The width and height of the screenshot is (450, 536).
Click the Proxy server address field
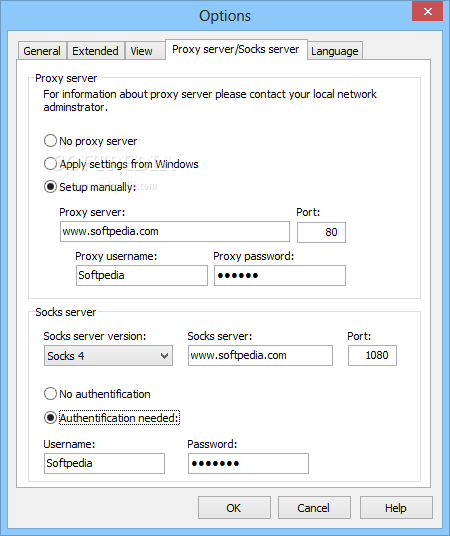[x=175, y=232]
